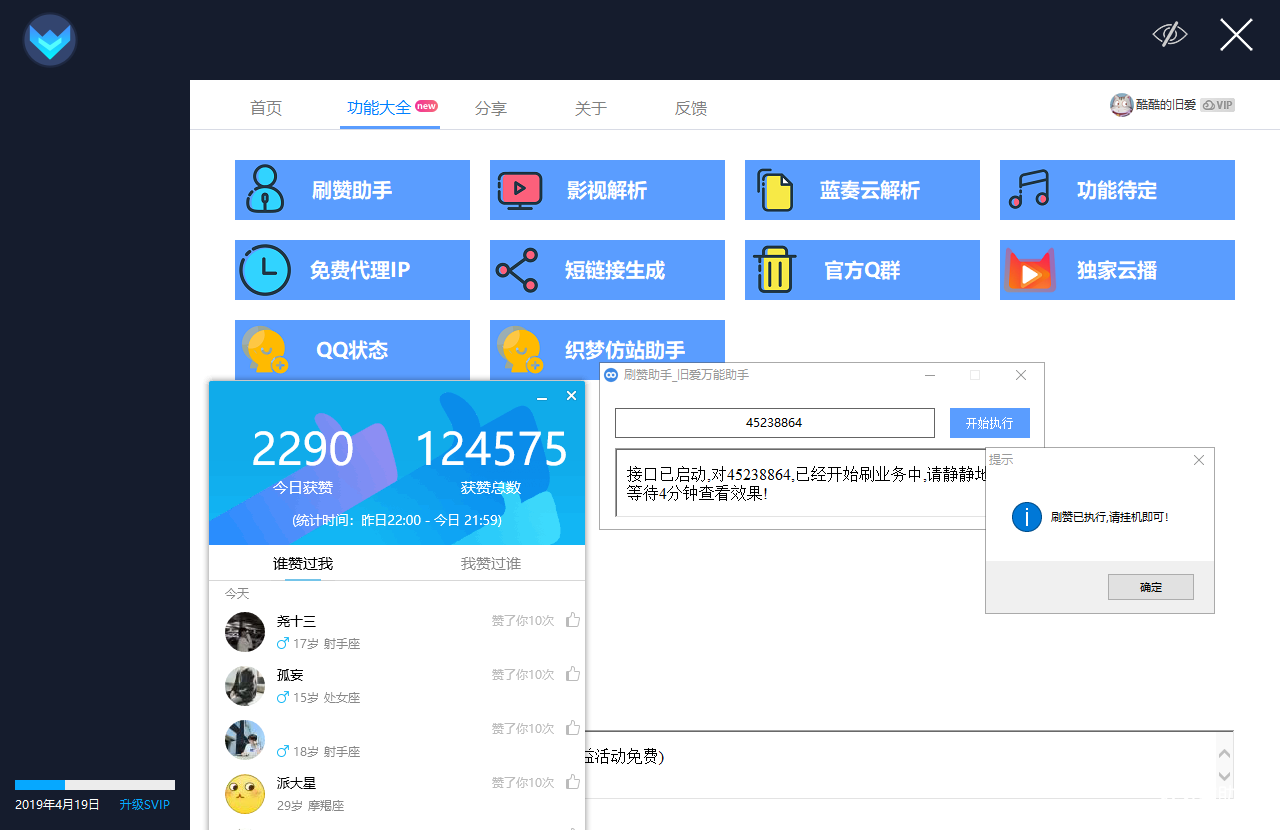Viewport: 1280px width, 830px height.
Task: Click the name 派大星 in the list
Action: [296, 783]
